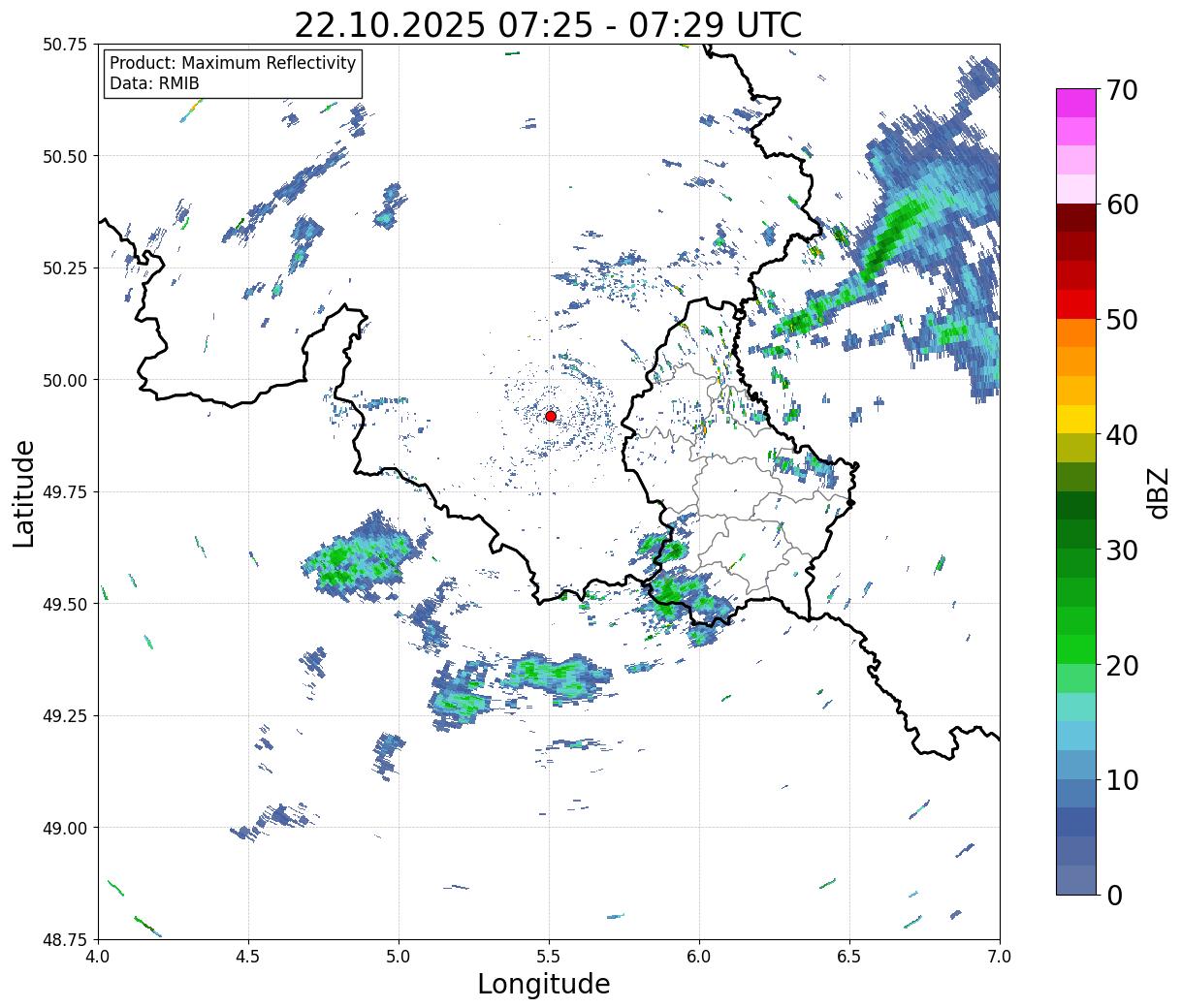
Task: Click longitude tick label 5.0
Action: (x=399, y=956)
